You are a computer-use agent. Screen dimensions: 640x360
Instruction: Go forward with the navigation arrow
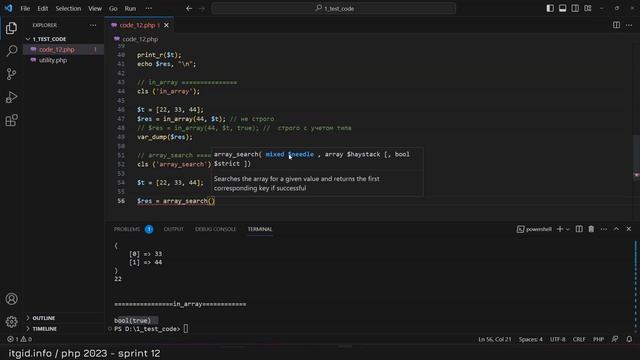[202, 8]
